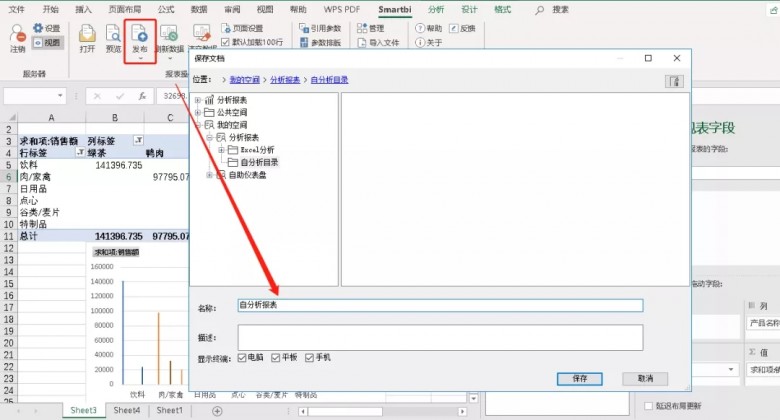Select cell containing 141396.735 in row 5
This screenshot has width=780, height=420.
(x=115, y=165)
